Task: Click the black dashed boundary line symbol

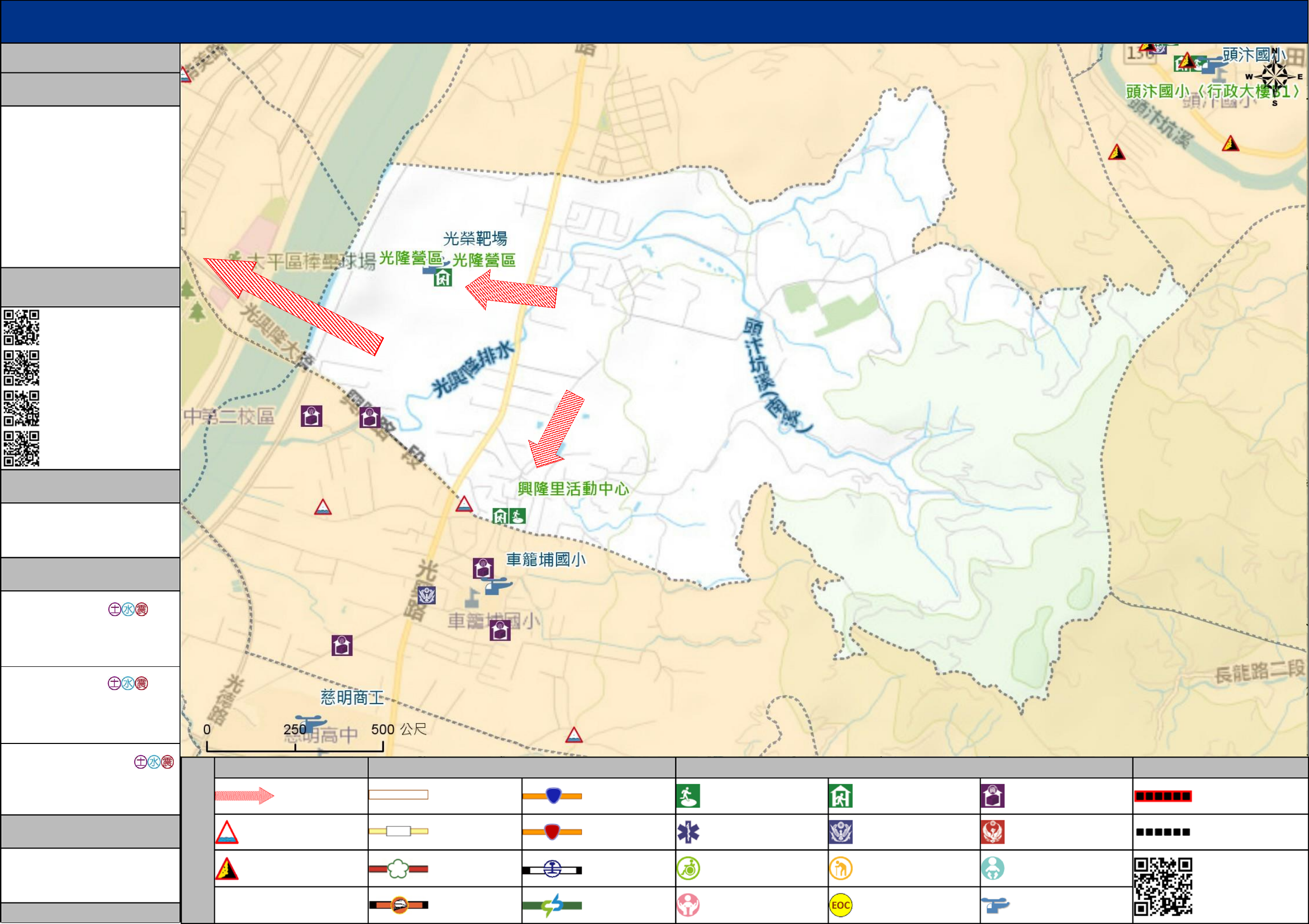Action: tap(1163, 832)
